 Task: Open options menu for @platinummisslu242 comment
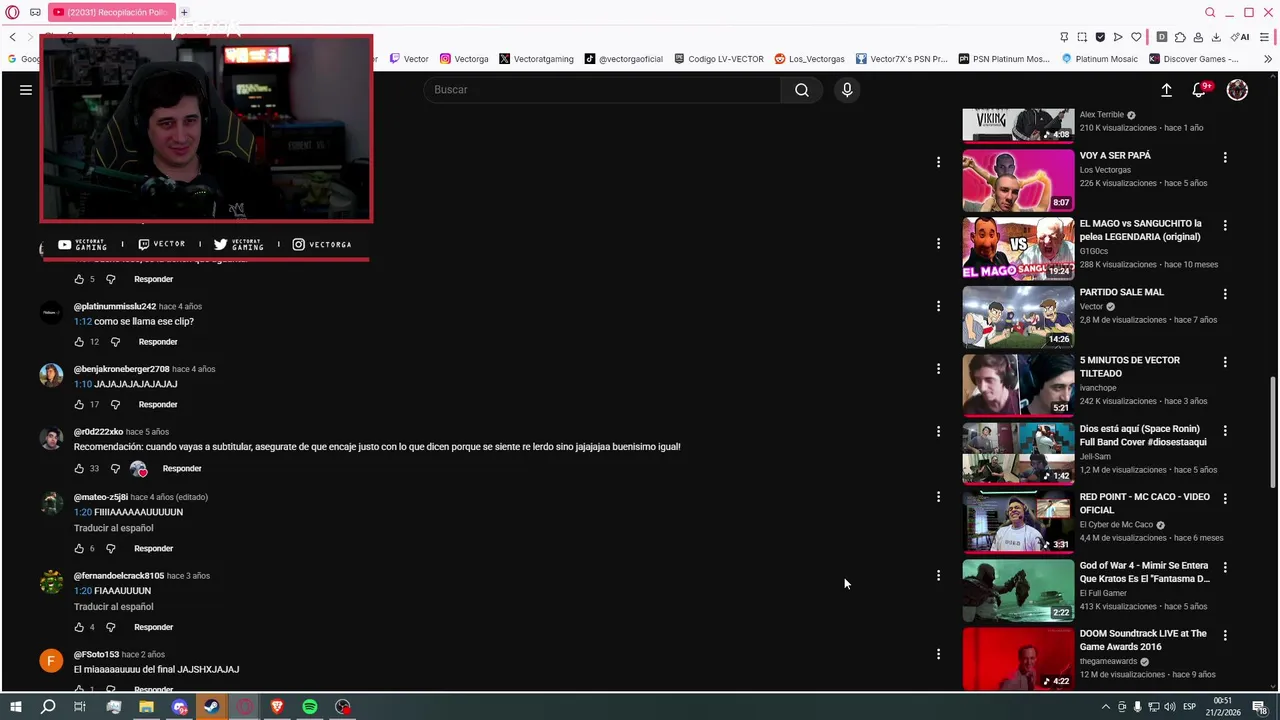tap(938, 306)
